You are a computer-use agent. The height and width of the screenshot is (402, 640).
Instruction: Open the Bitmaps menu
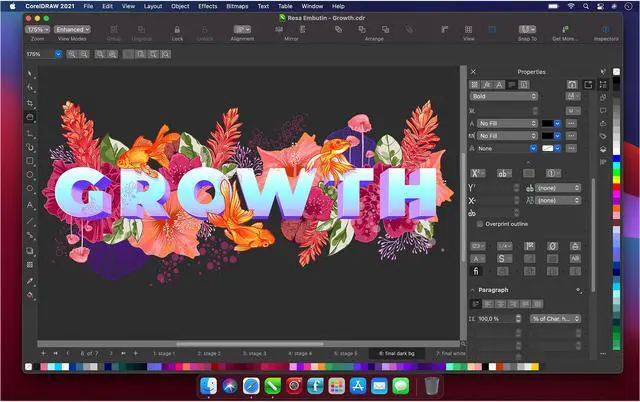click(237, 6)
